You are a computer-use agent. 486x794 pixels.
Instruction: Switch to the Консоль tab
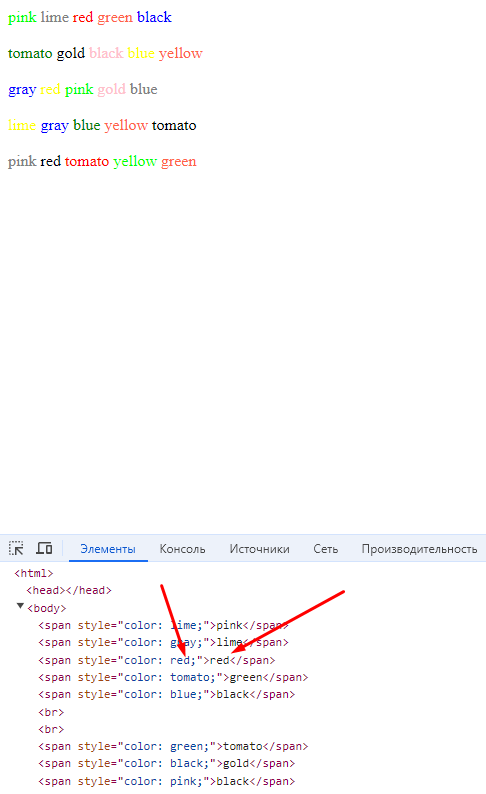point(182,549)
